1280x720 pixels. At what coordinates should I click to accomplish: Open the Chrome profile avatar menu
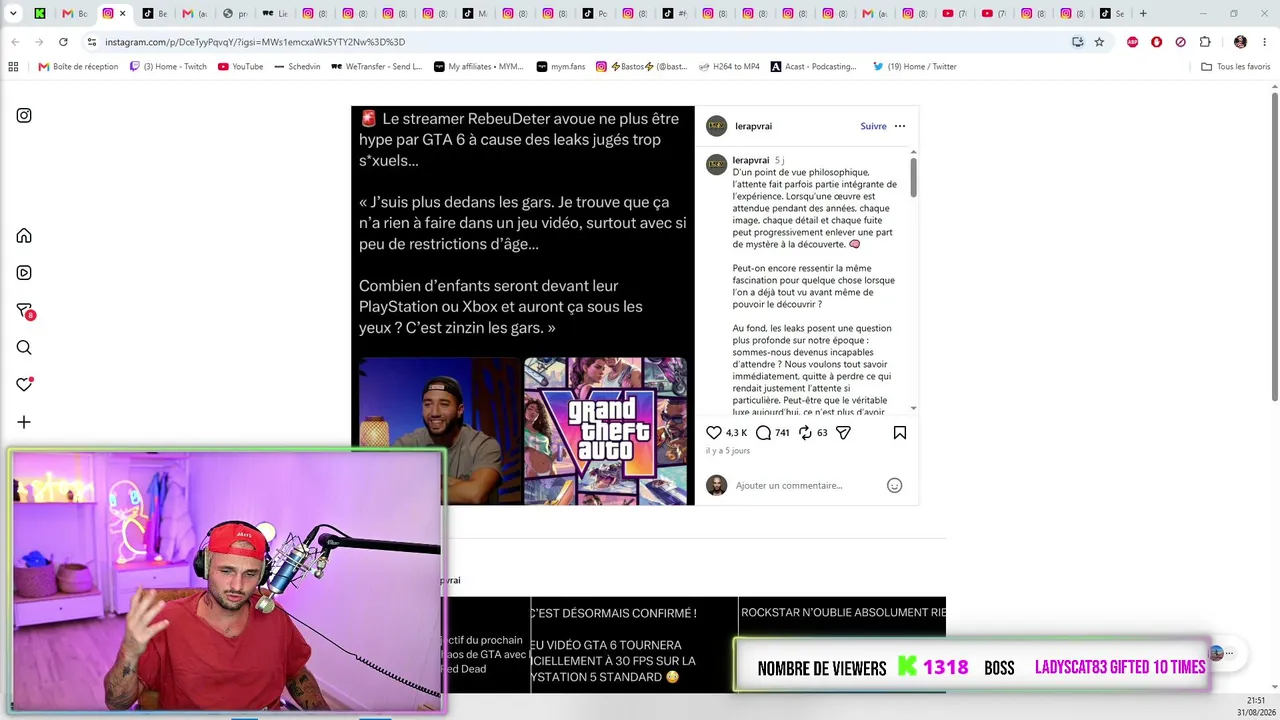click(1241, 42)
